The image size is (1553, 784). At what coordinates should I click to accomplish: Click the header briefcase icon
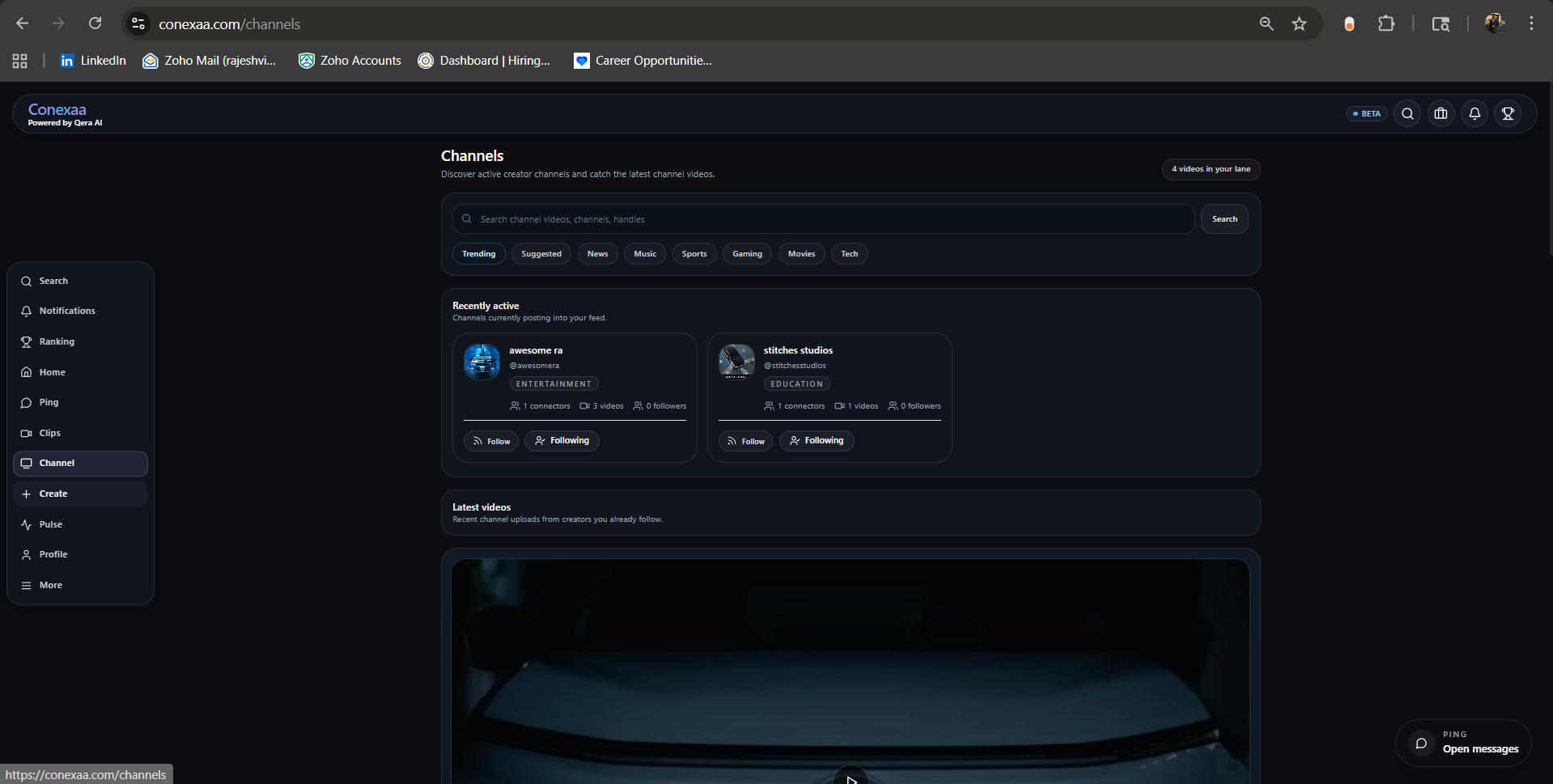tap(1441, 114)
